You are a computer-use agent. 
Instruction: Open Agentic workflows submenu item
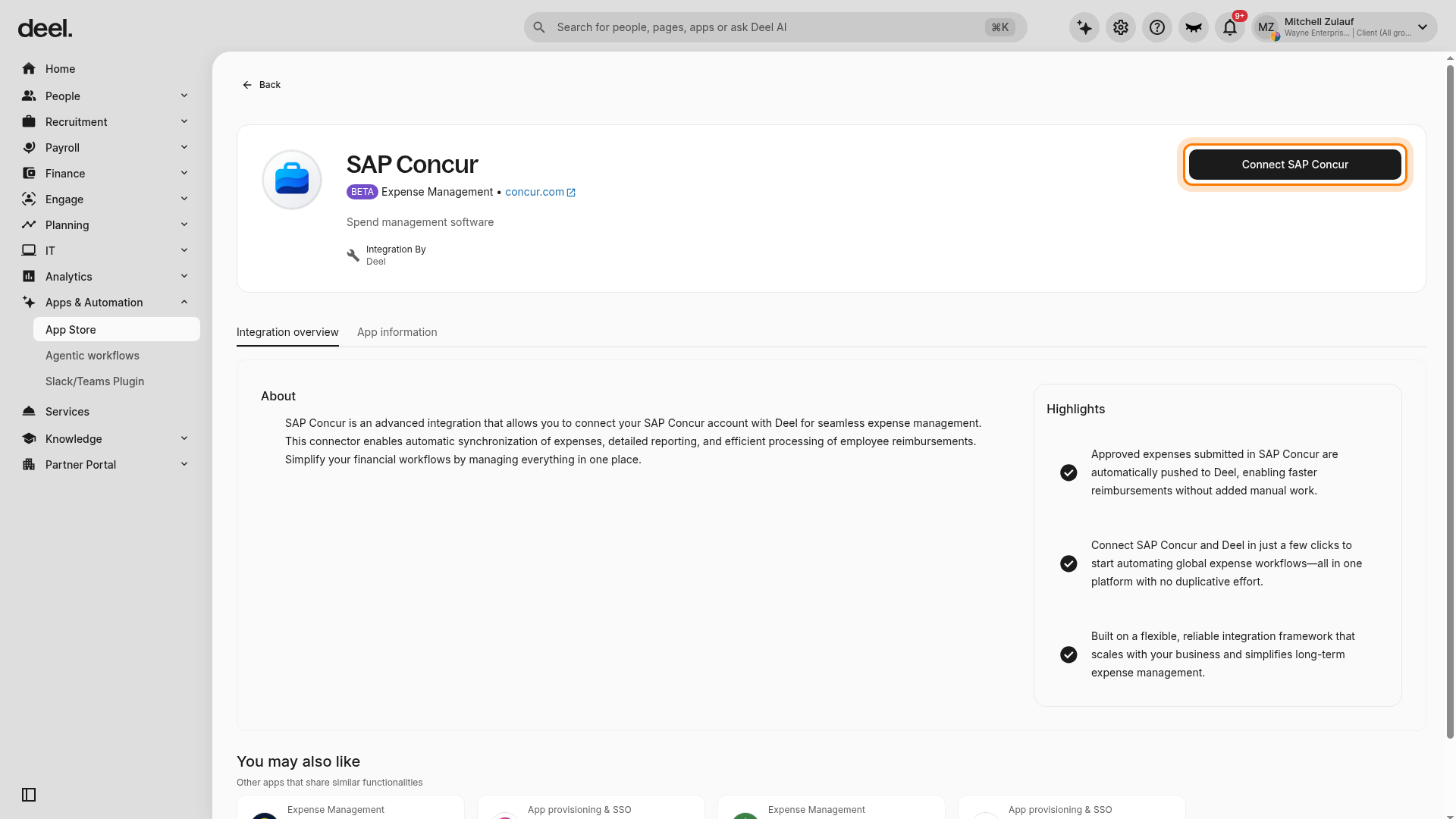pos(93,356)
